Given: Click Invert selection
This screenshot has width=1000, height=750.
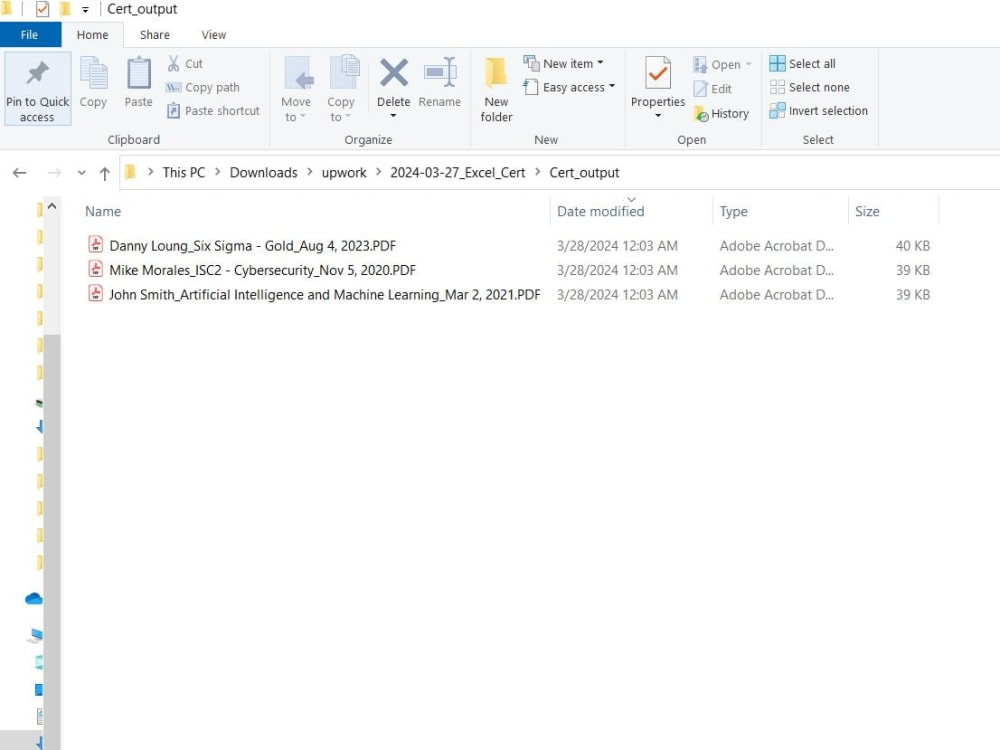Looking at the screenshot, I should [x=818, y=110].
